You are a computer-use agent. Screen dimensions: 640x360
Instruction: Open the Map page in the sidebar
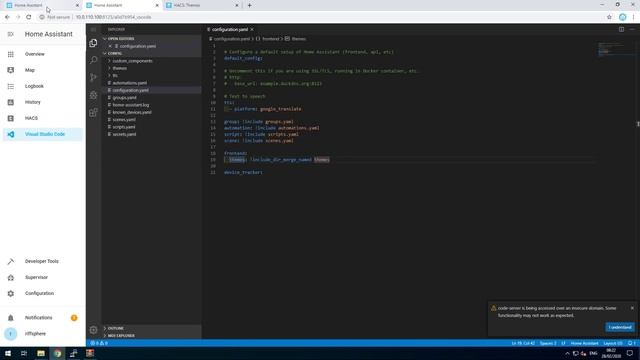42,70
